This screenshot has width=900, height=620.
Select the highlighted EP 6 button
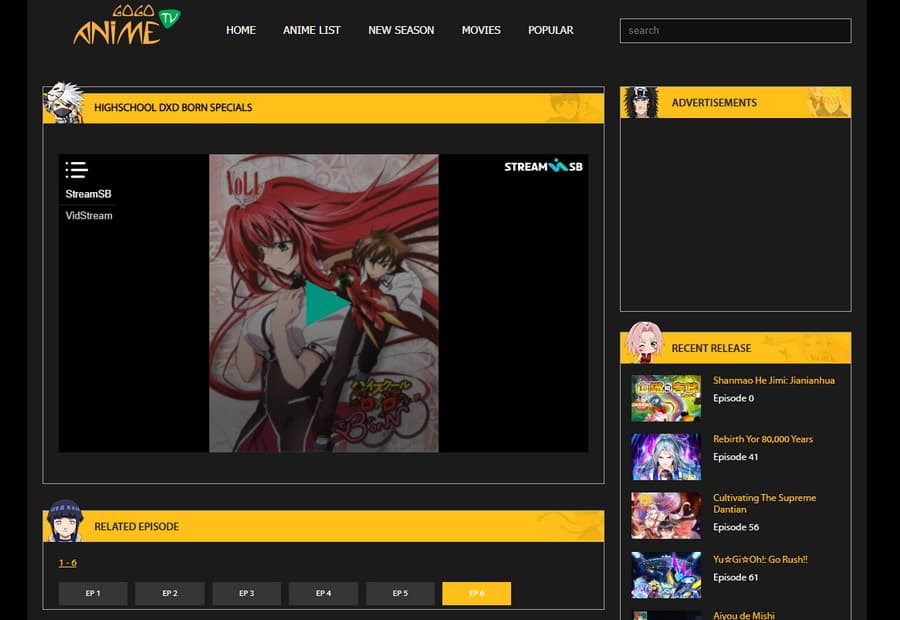tap(476, 594)
